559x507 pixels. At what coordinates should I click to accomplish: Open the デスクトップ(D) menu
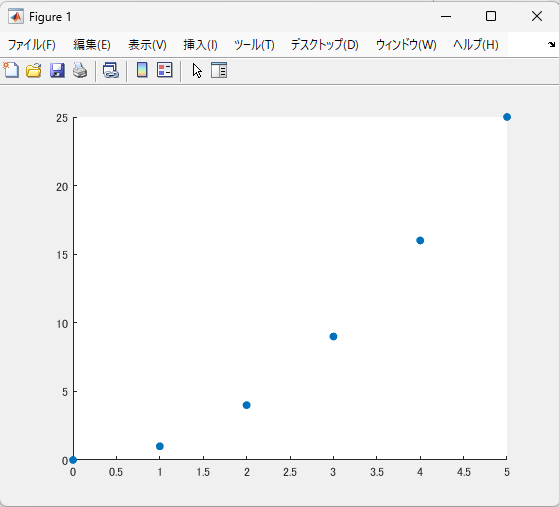pyautogui.click(x=325, y=45)
